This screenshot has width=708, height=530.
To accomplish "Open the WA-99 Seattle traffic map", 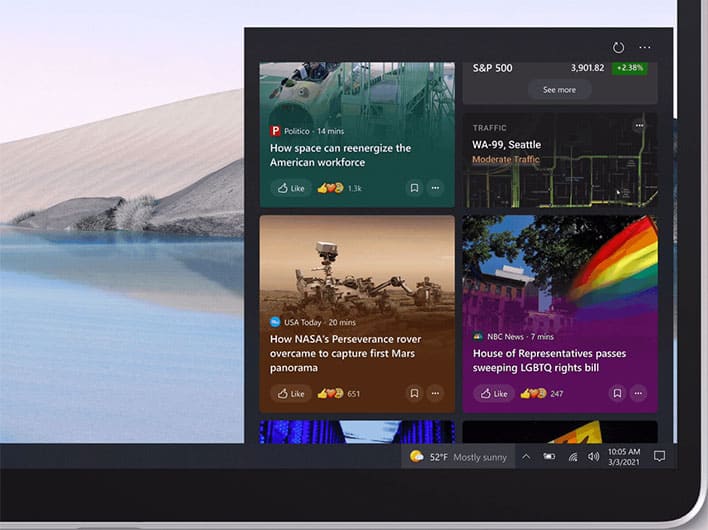I will tap(560, 160).
